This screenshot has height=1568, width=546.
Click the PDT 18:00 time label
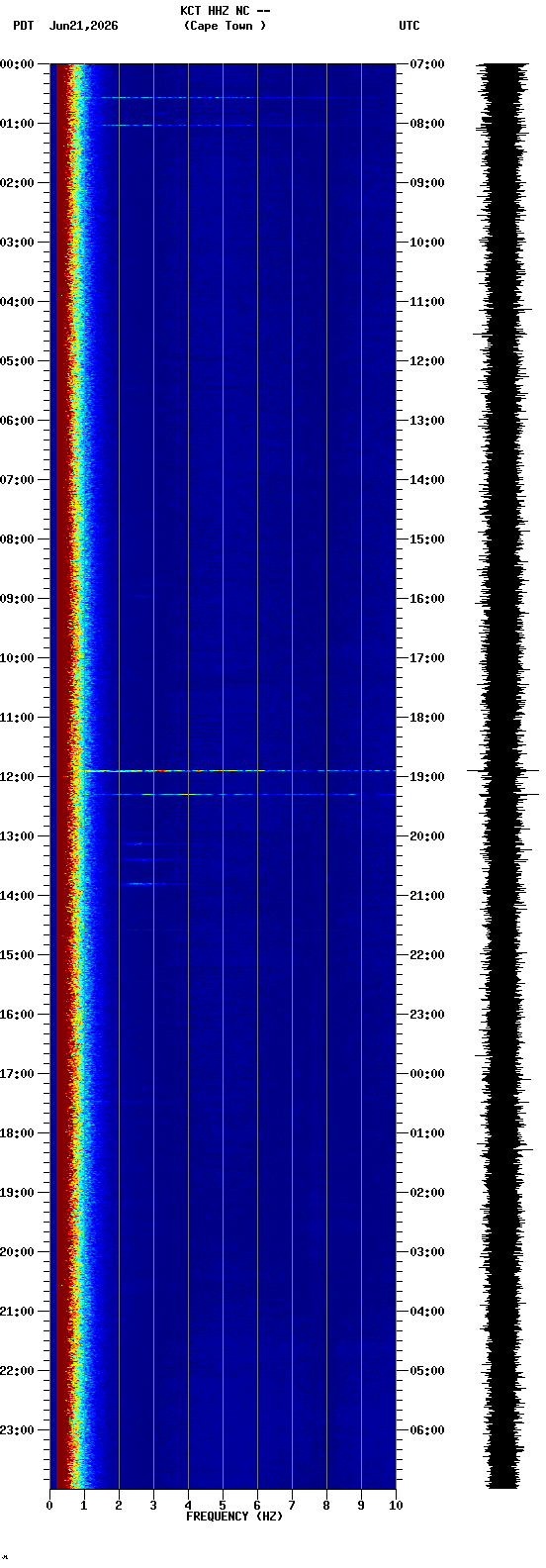(17, 1133)
